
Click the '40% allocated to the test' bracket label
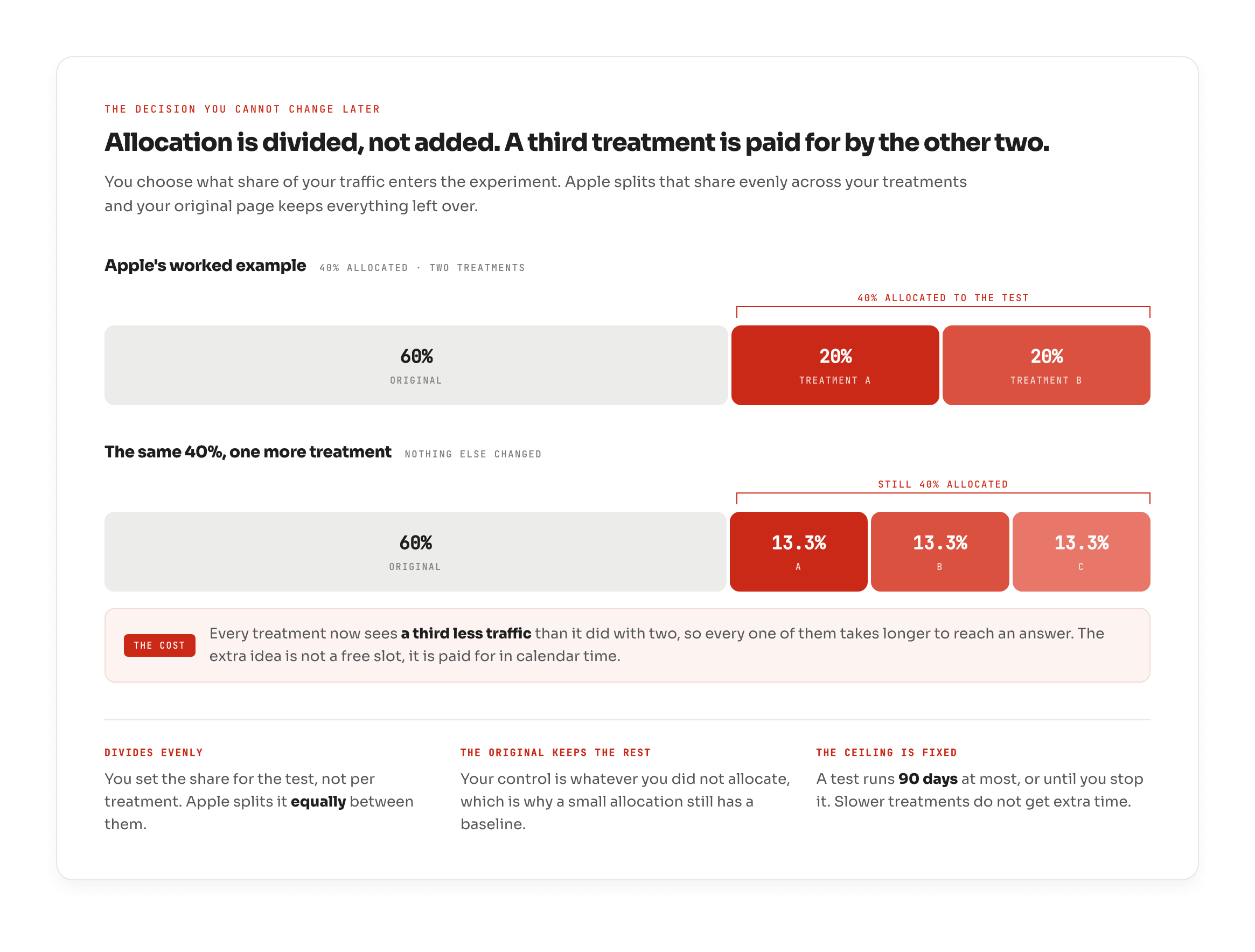pos(943,298)
